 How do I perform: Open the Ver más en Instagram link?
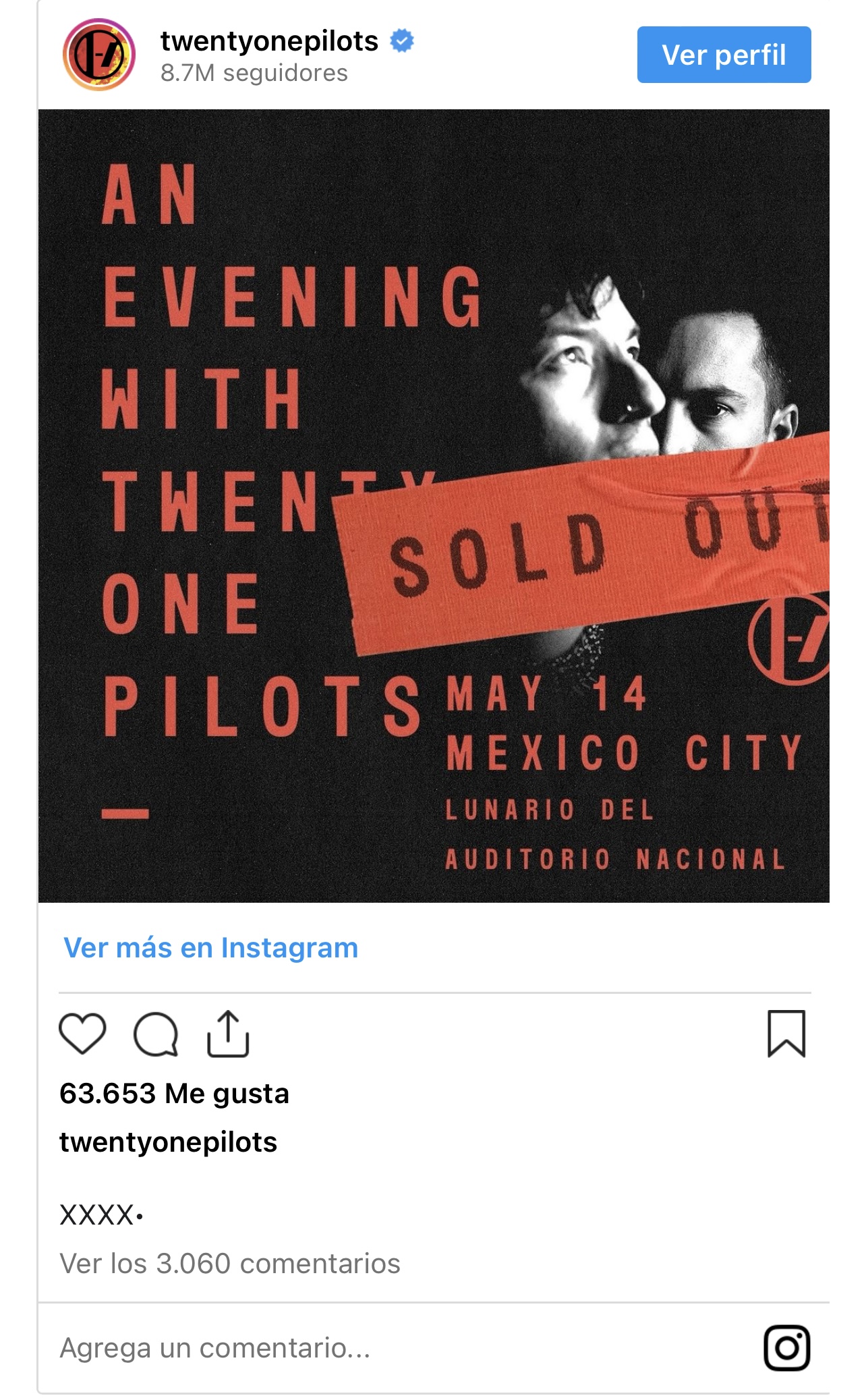[210, 947]
